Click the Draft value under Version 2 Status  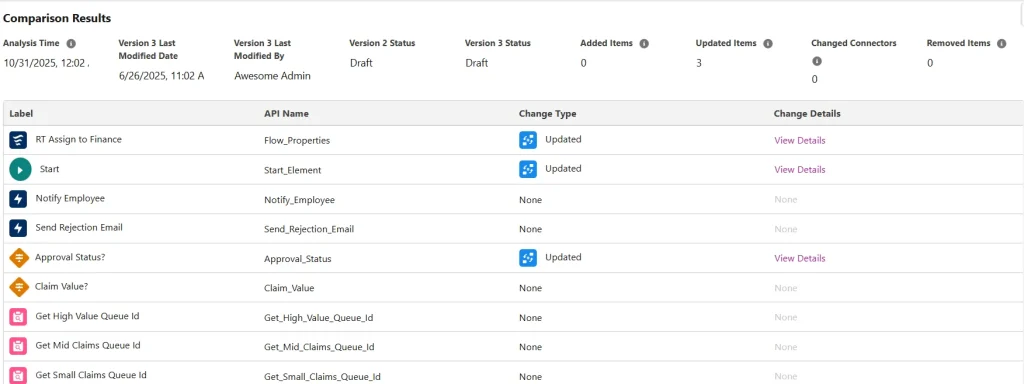(x=361, y=63)
